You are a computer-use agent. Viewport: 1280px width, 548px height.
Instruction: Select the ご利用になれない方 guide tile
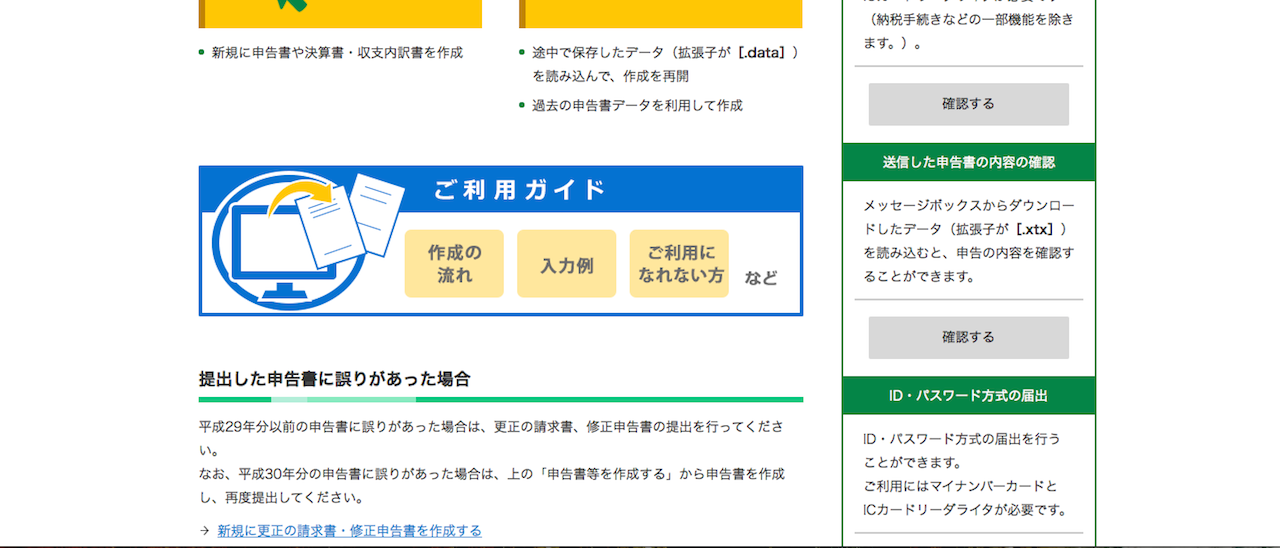[x=679, y=264]
